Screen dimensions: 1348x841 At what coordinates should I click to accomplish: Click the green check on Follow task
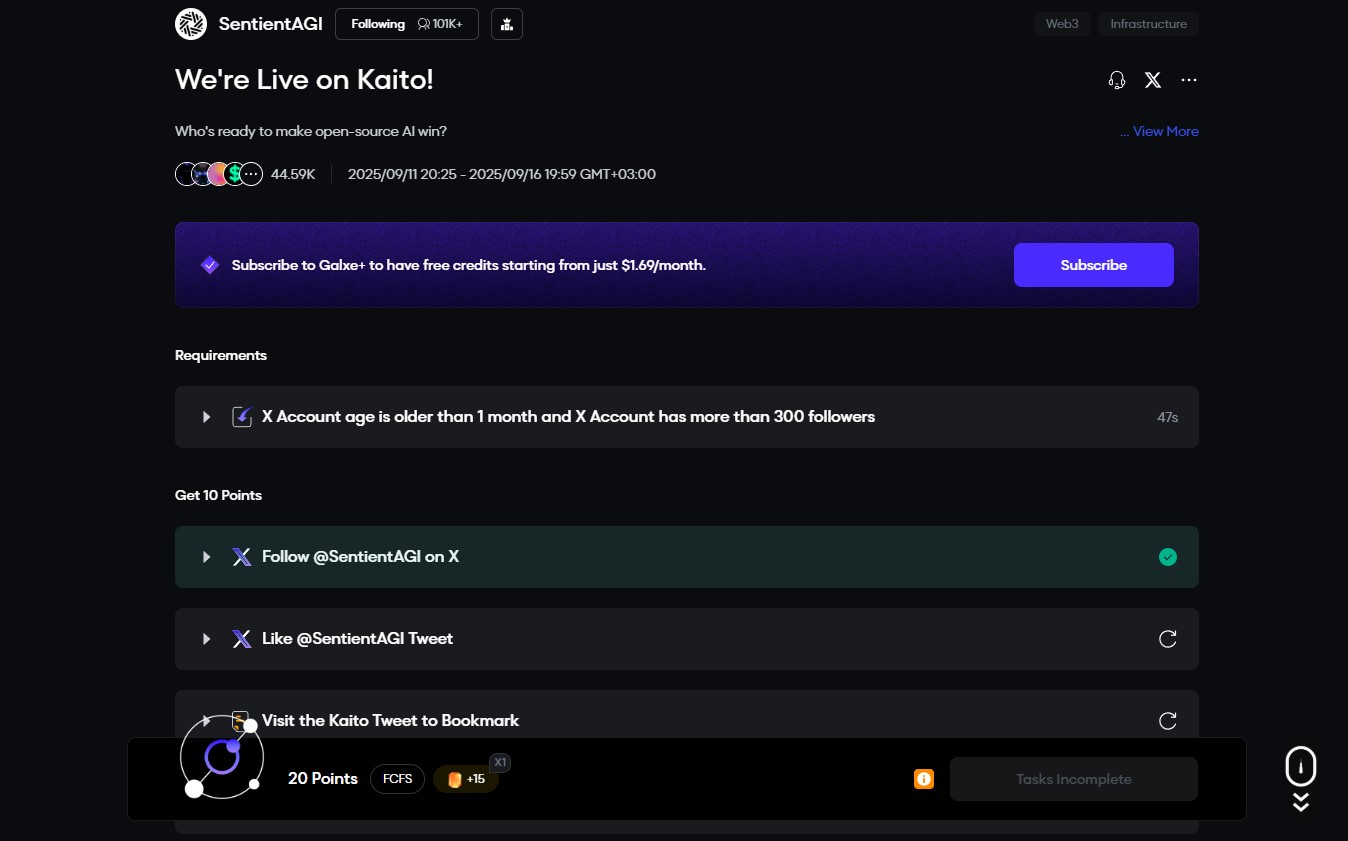click(1167, 557)
